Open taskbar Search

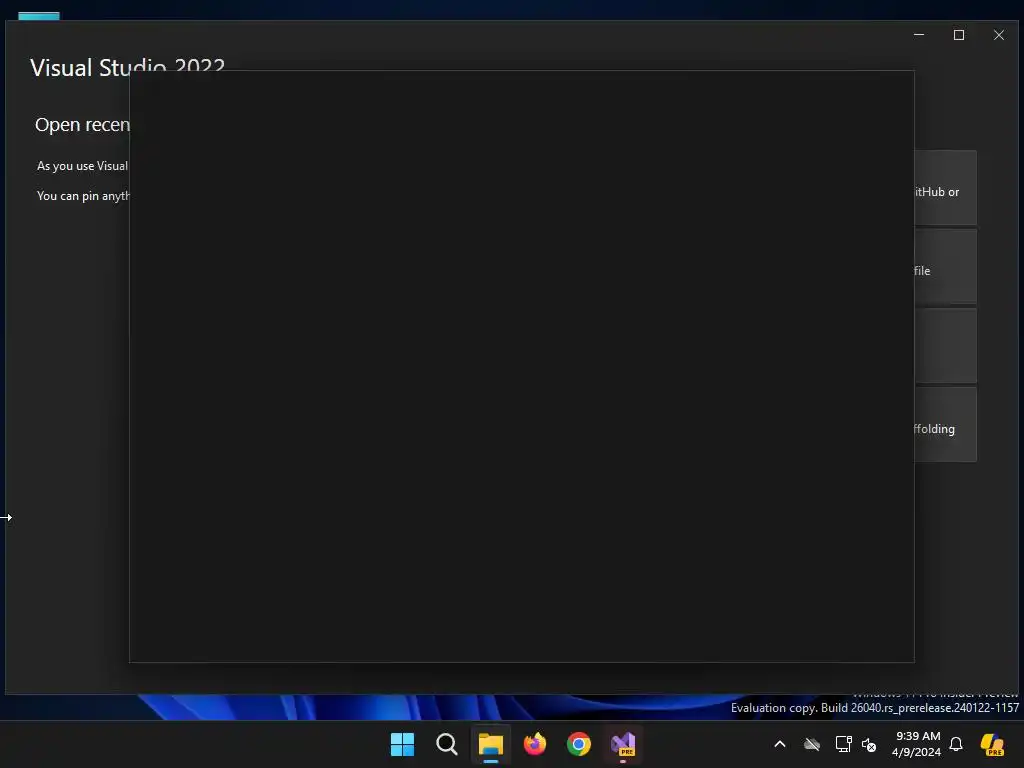click(x=447, y=744)
